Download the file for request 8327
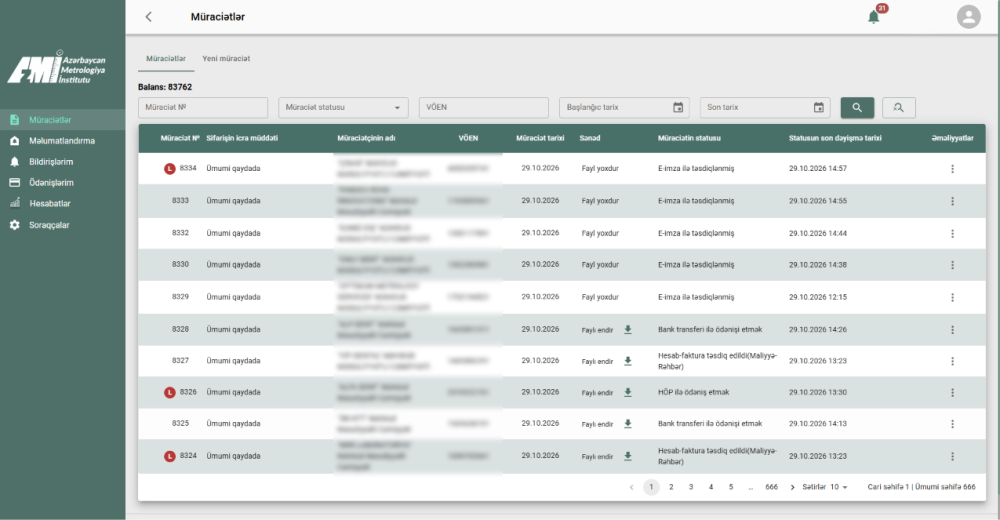The width and height of the screenshot is (1000, 520). [x=628, y=360]
